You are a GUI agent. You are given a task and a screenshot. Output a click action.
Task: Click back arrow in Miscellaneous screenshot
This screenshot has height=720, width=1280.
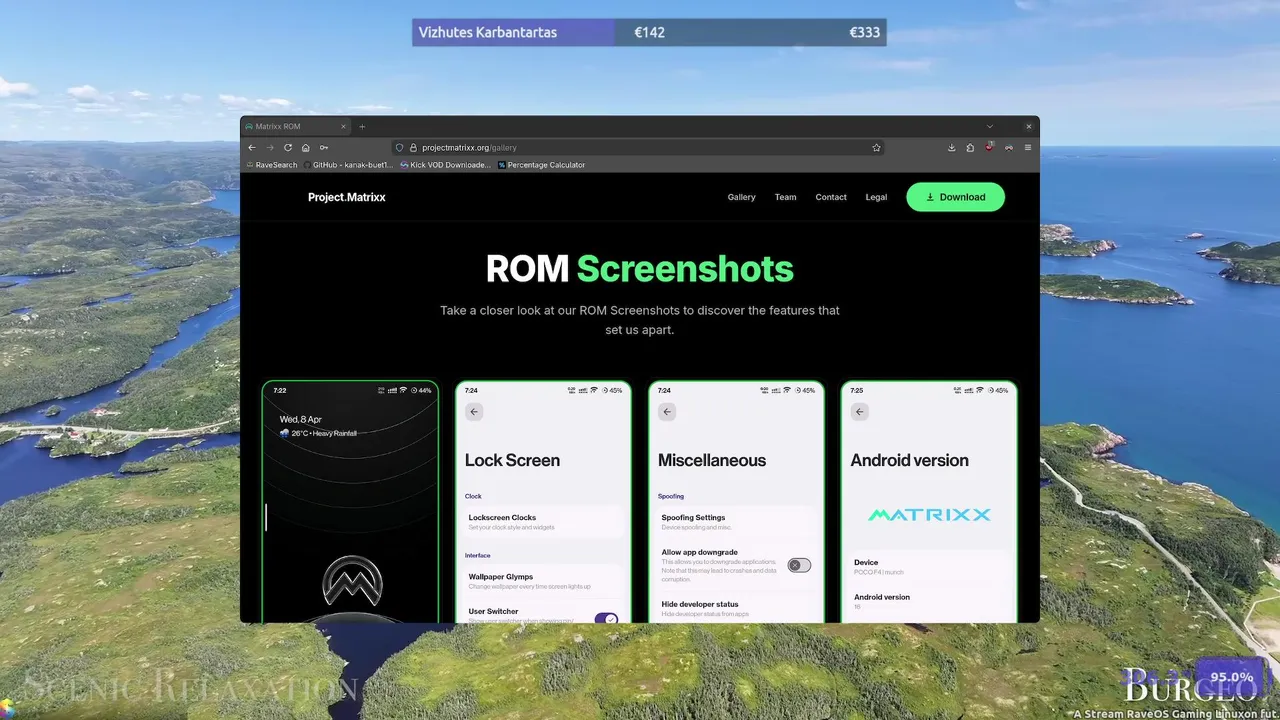(667, 411)
